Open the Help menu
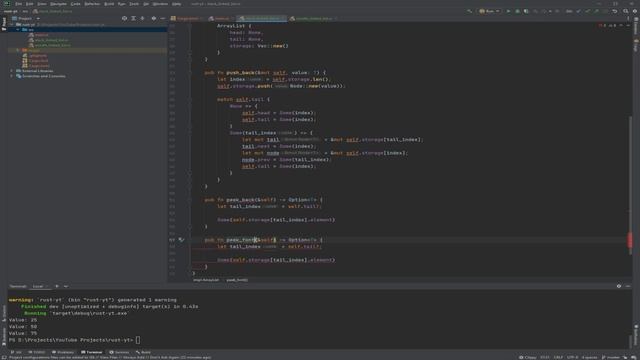The height and width of the screenshot is (360, 640). coord(176,4)
